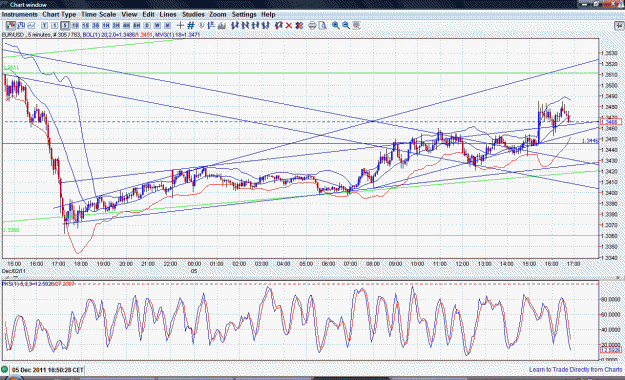This screenshot has height=380, width=625.
Task: Open the Zoom menu
Action: (x=218, y=14)
